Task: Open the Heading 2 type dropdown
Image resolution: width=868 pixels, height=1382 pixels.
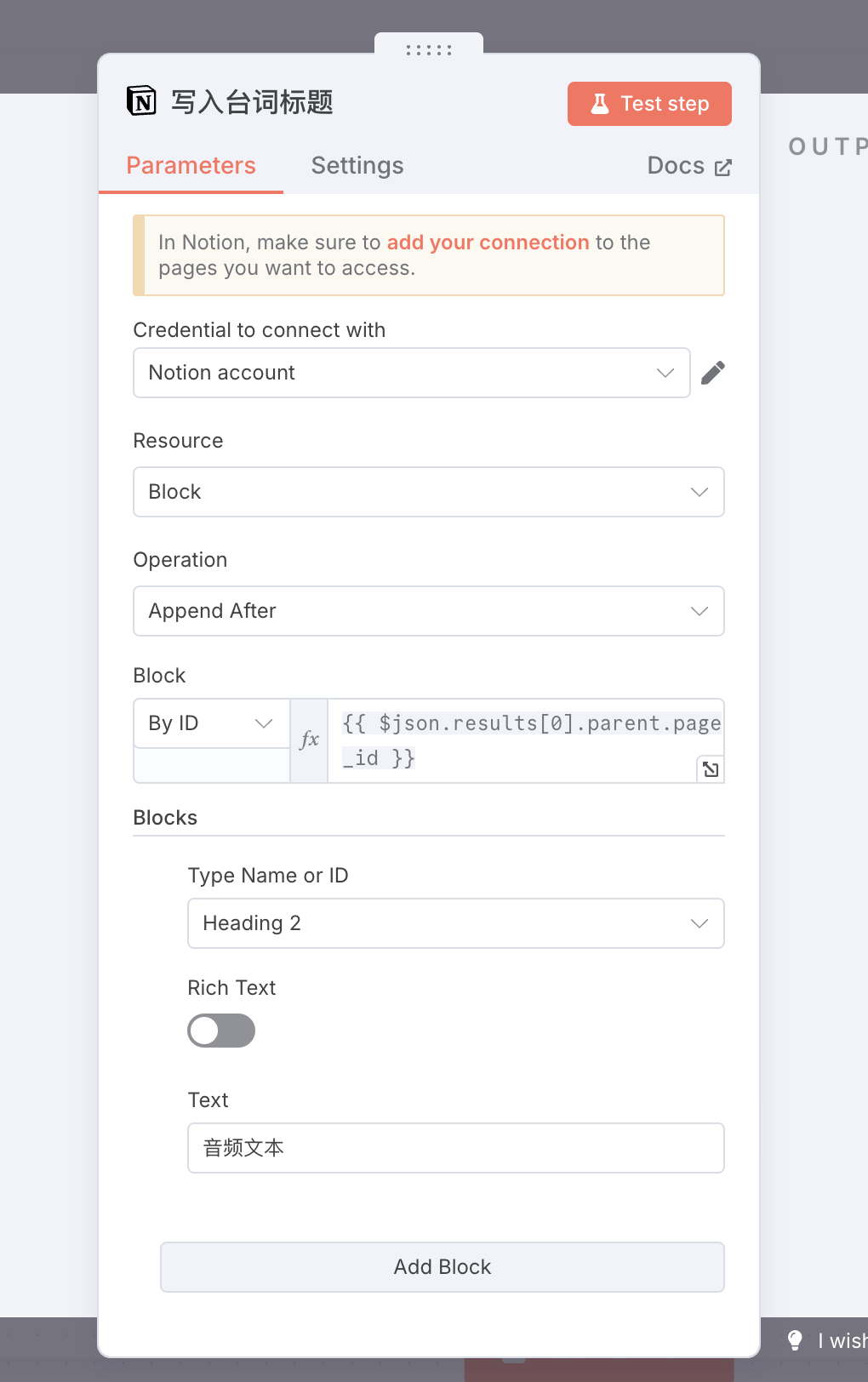Action: point(456,923)
